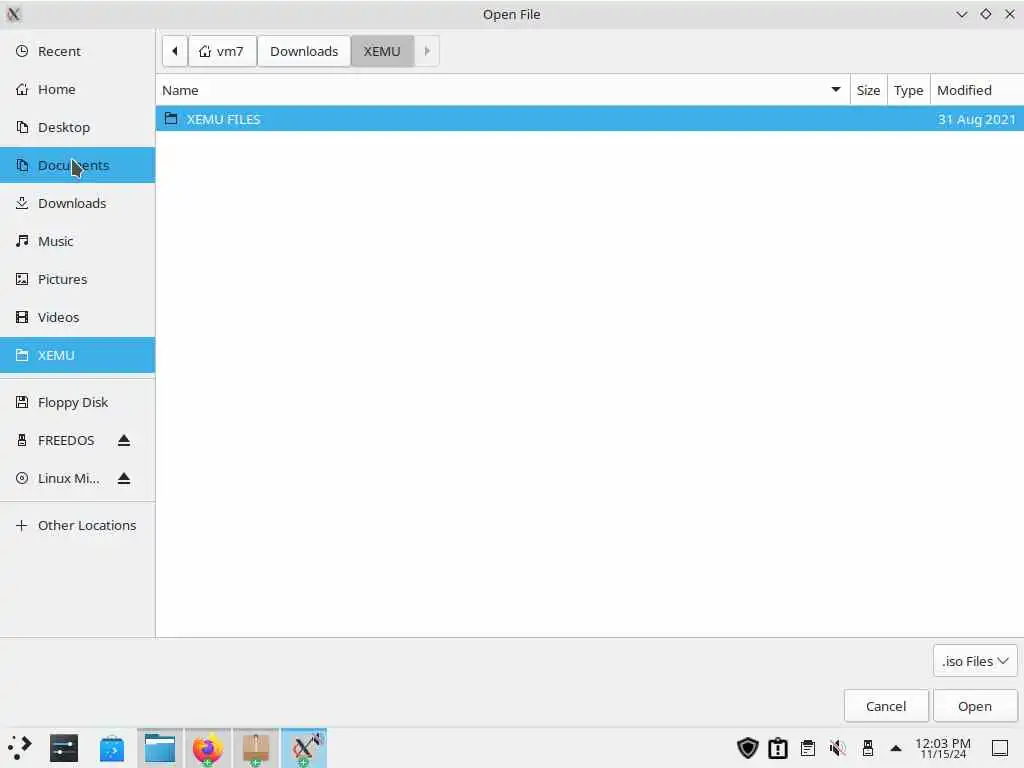Click the xemu window icon in title bar
The image size is (1024, 768).
[x=13, y=14]
